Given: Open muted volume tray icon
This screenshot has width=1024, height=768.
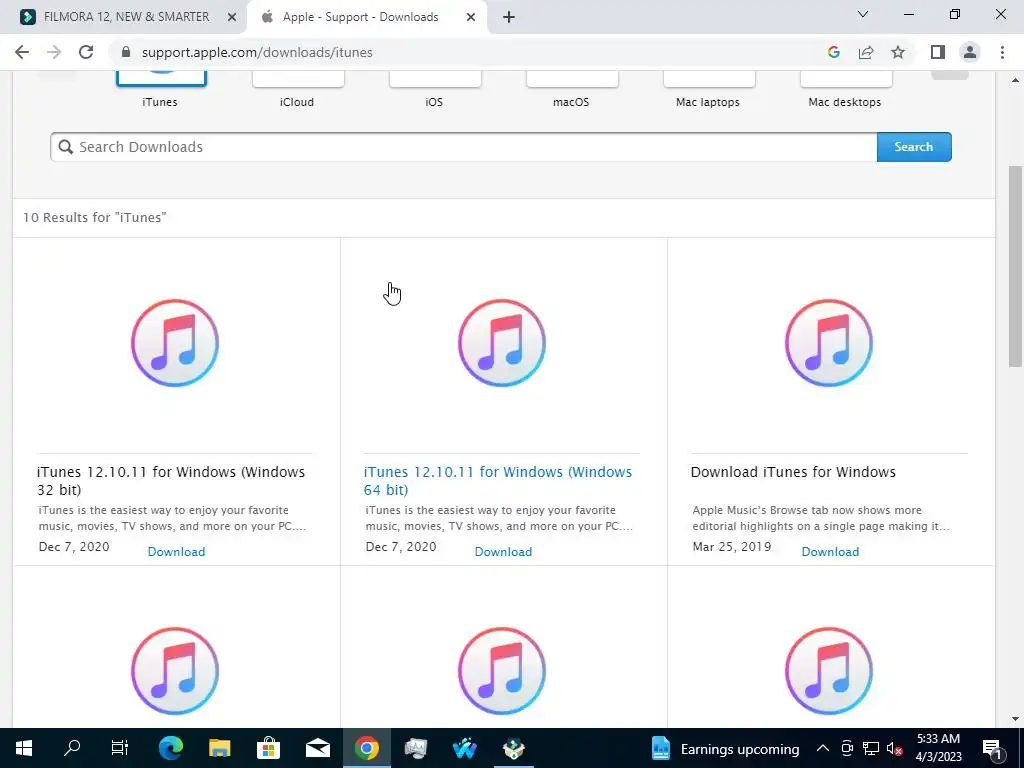Looking at the screenshot, I should click(894, 748).
